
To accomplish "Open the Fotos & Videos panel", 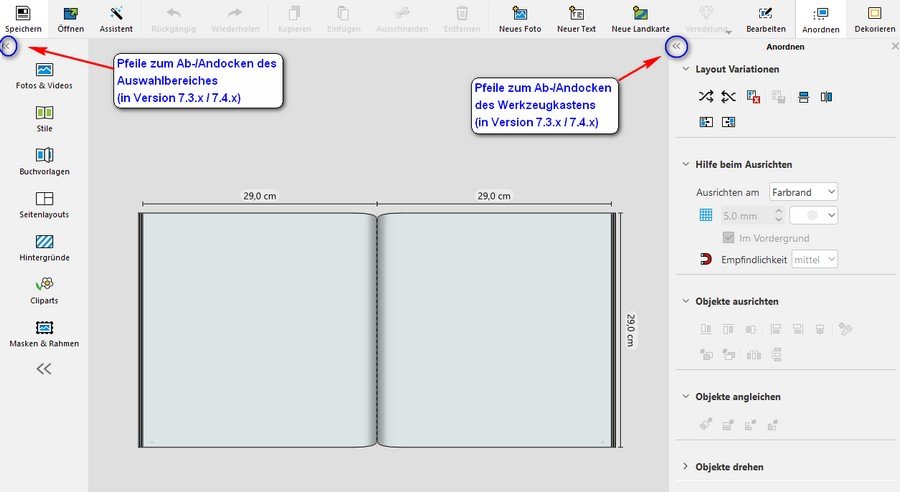I will coord(44,69).
